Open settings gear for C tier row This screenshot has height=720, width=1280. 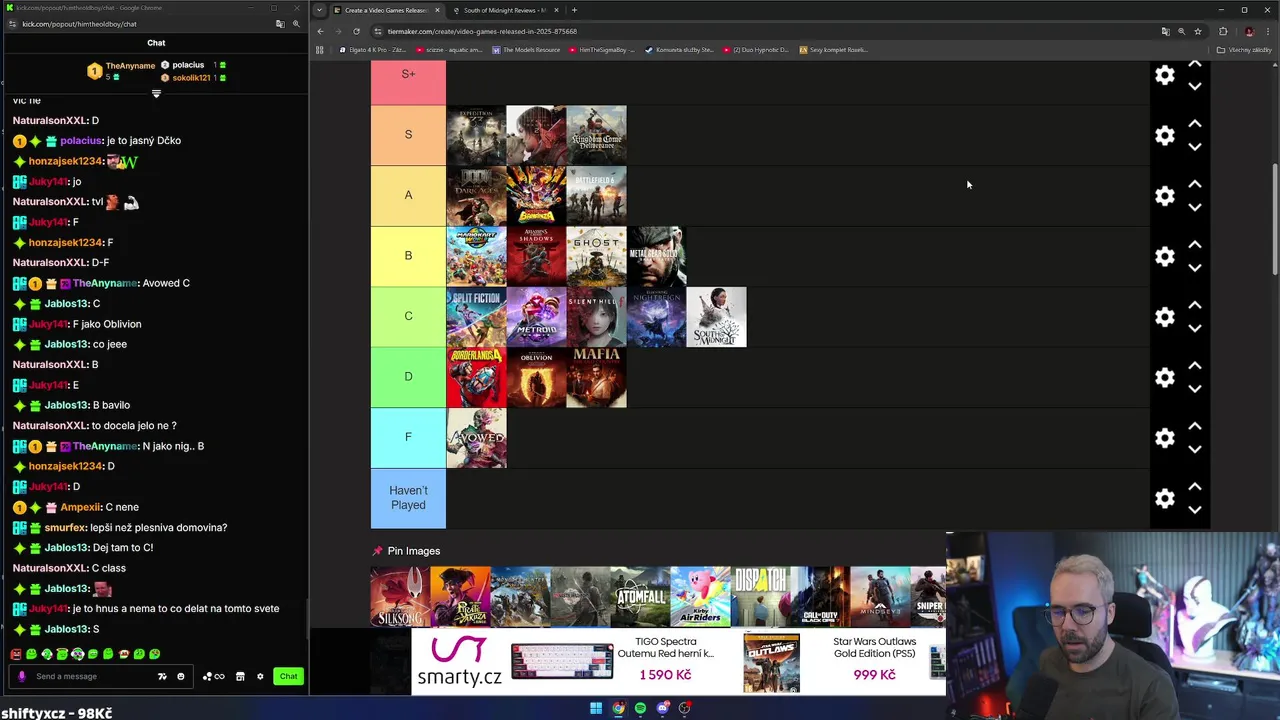(1165, 317)
